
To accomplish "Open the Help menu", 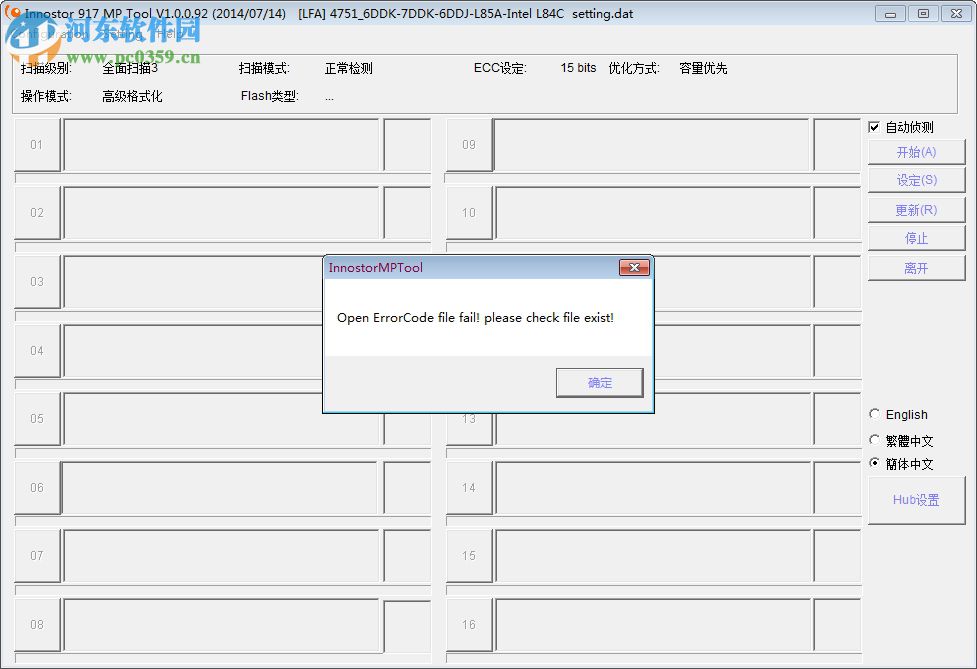I will [x=167, y=33].
